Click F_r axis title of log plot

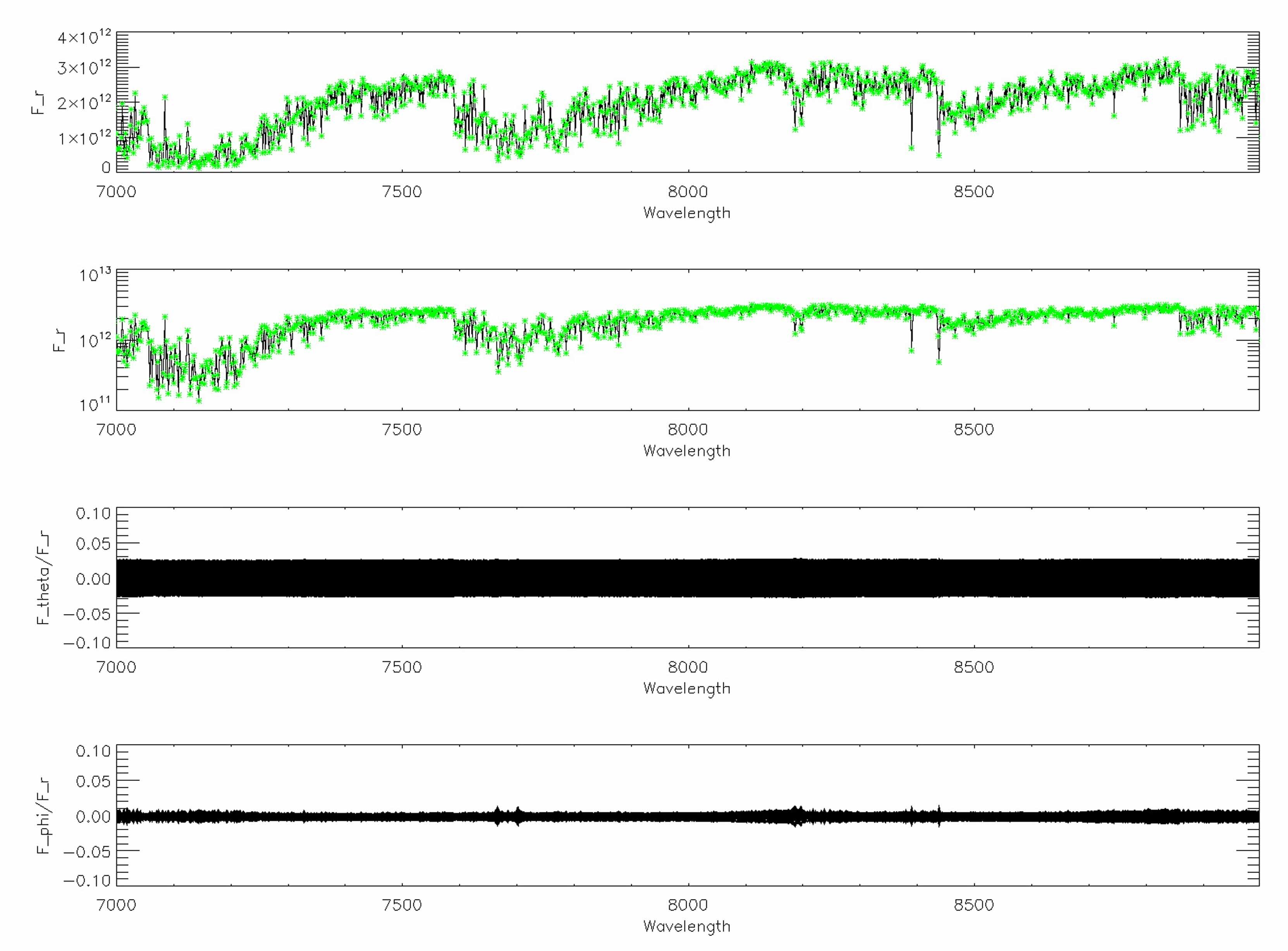pyautogui.click(x=60, y=340)
